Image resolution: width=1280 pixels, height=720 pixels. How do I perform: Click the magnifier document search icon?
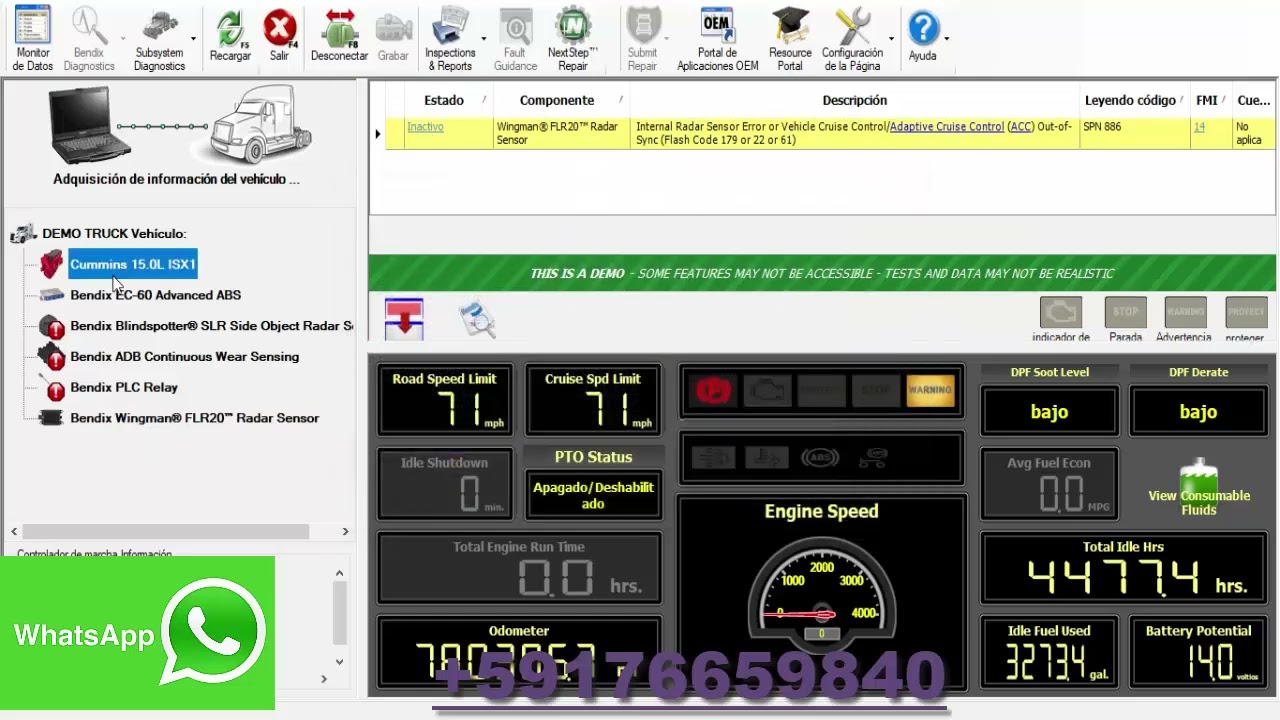click(478, 318)
